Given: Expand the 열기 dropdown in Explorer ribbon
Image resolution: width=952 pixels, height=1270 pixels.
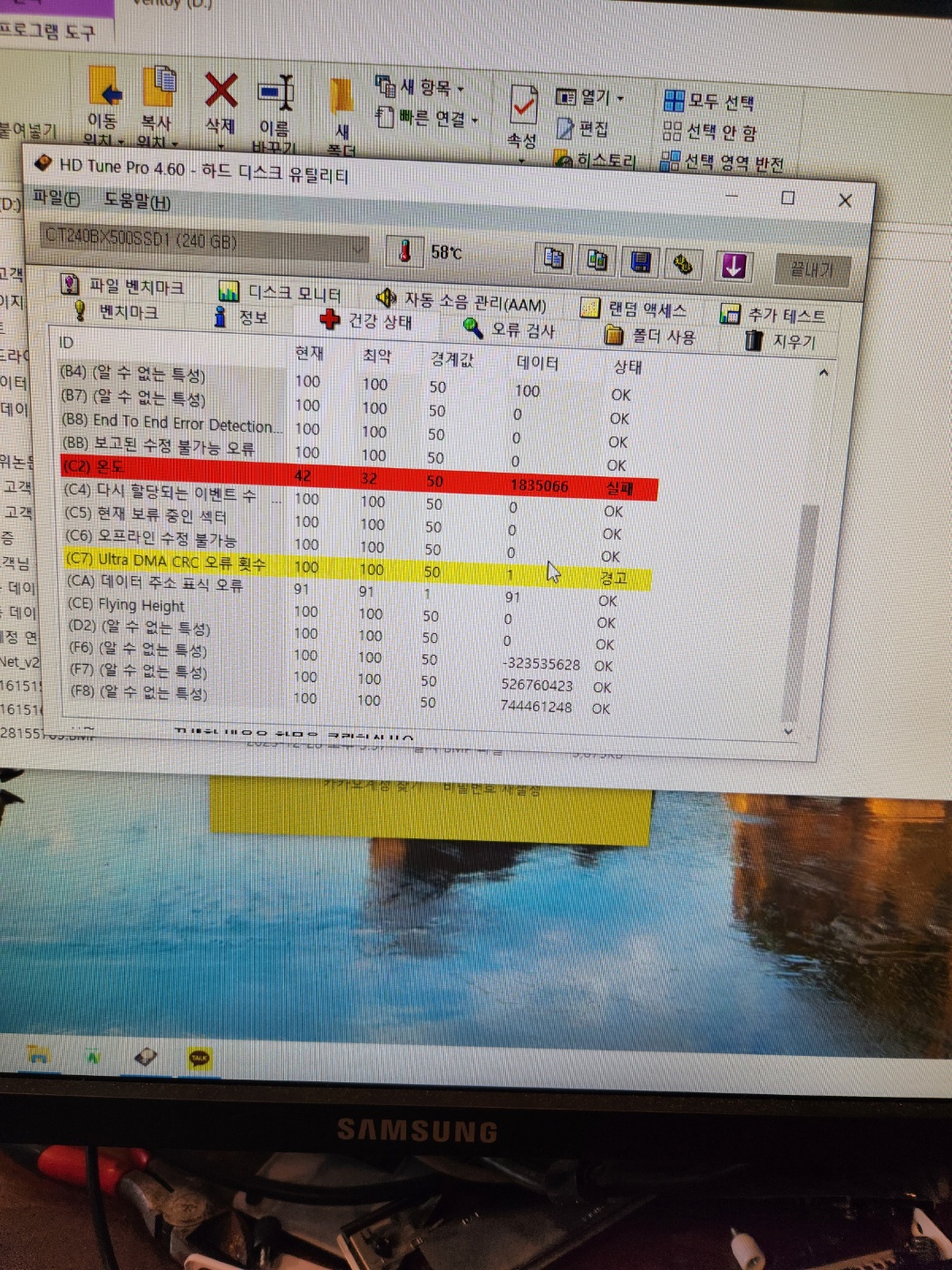Looking at the screenshot, I should pyautogui.click(x=590, y=96).
